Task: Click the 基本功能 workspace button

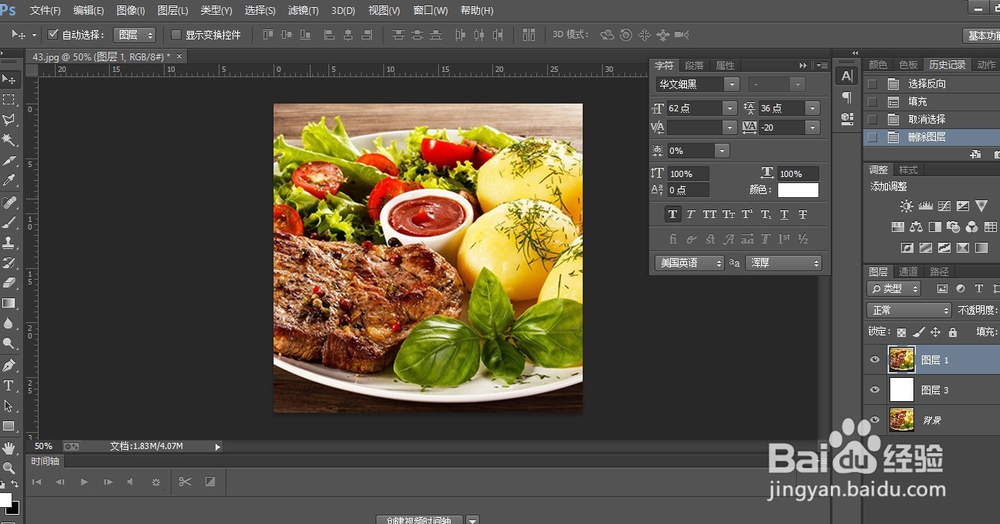Action: 981,36
